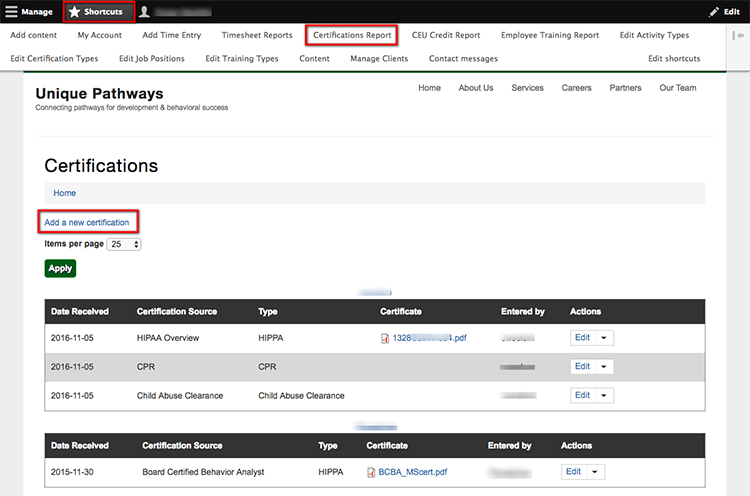Expand actions arrow for Board Certified Behavior Analyst

(x=595, y=472)
